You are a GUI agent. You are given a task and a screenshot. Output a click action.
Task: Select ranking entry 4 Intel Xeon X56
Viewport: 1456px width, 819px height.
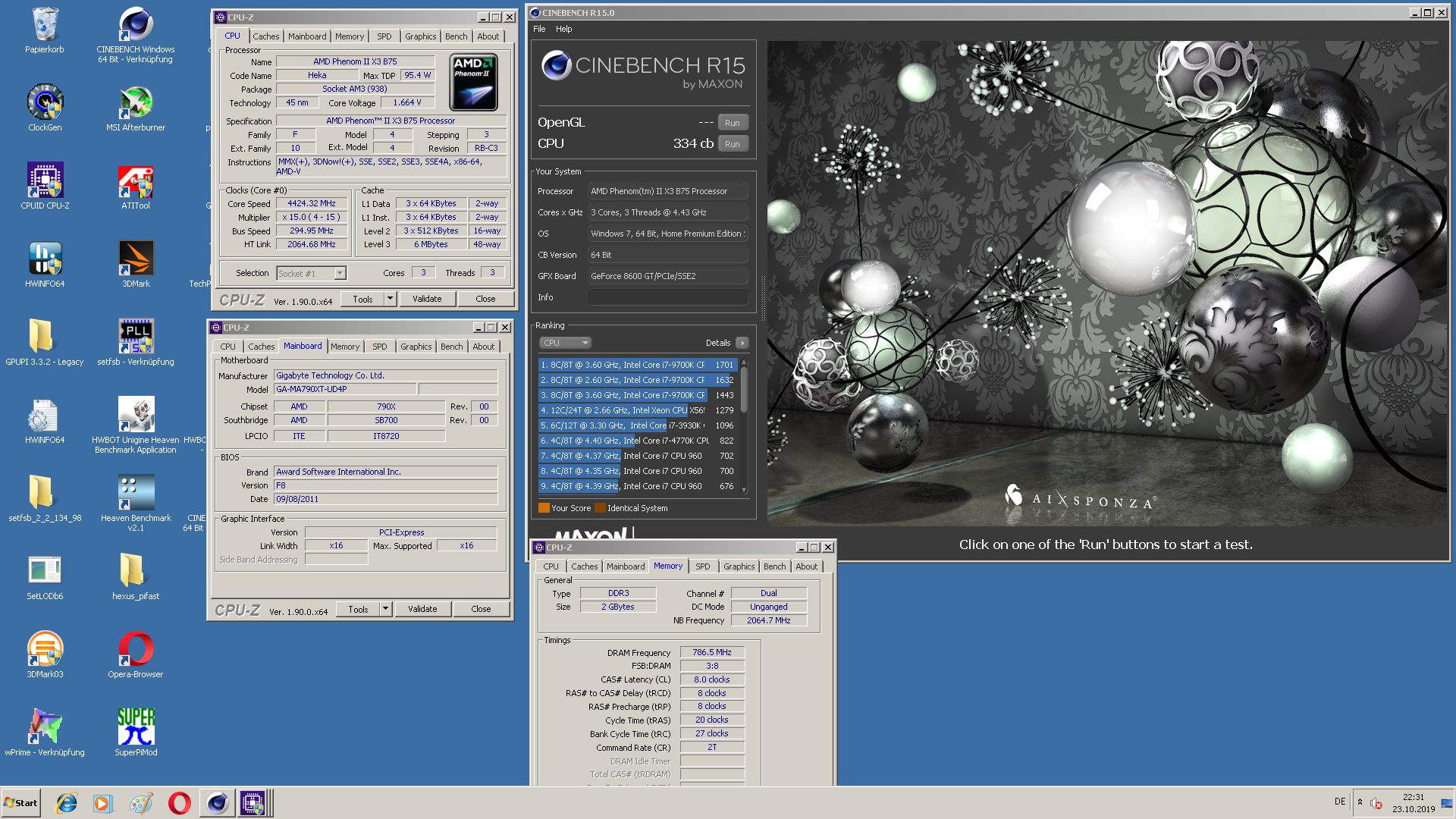(x=637, y=410)
